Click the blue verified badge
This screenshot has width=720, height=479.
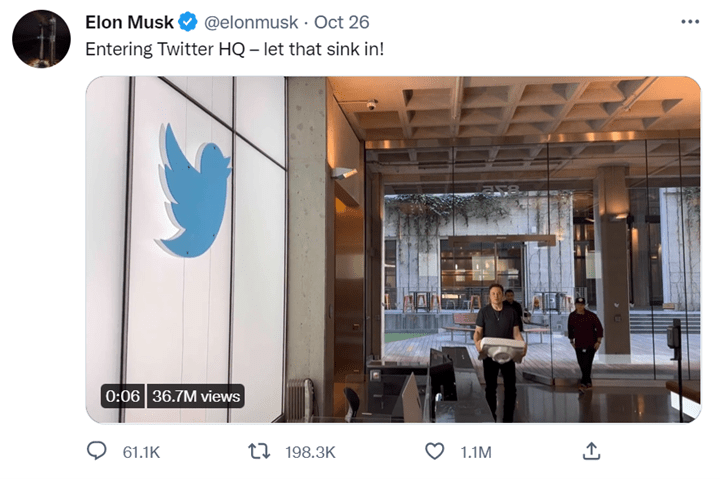coord(188,22)
